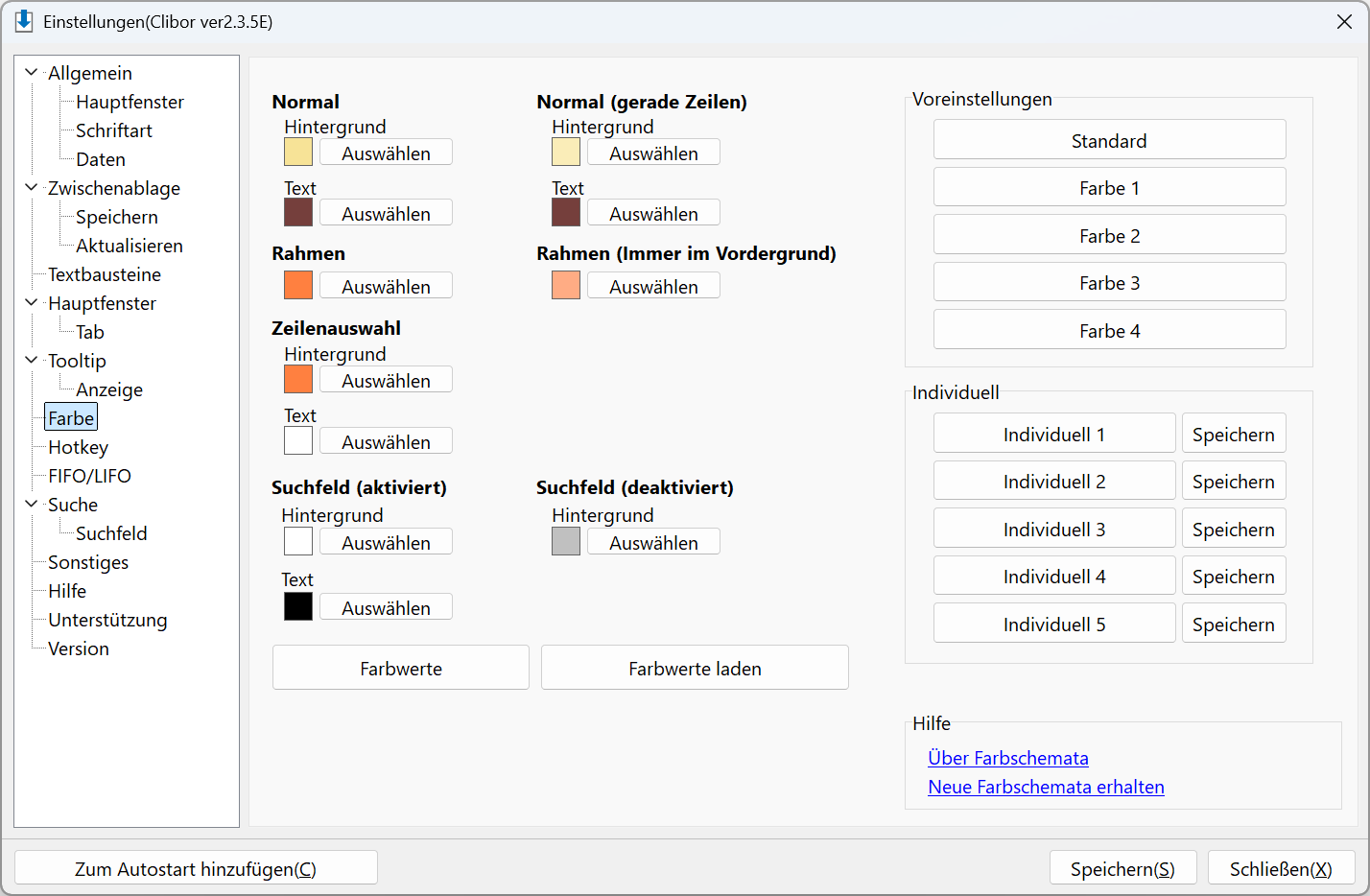Screen dimensions: 1370x896
Task: Open the Schriftart settings page
Action: [114, 130]
